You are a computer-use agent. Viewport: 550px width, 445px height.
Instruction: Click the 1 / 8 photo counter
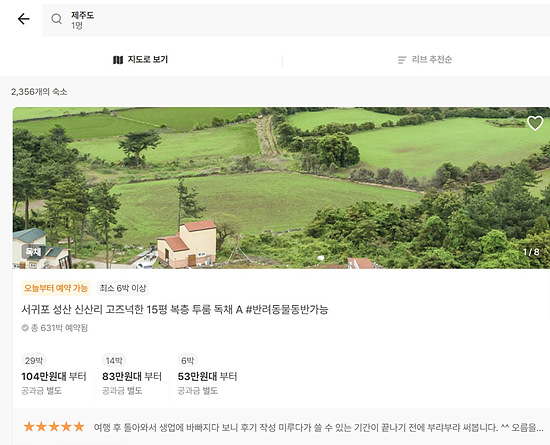coord(531,252)
